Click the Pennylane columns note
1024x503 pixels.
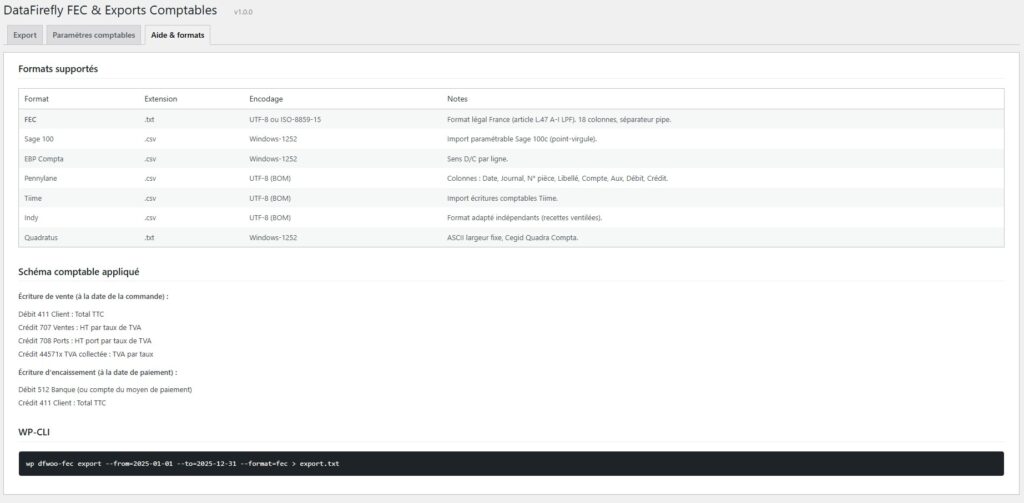tap(558, 178)
